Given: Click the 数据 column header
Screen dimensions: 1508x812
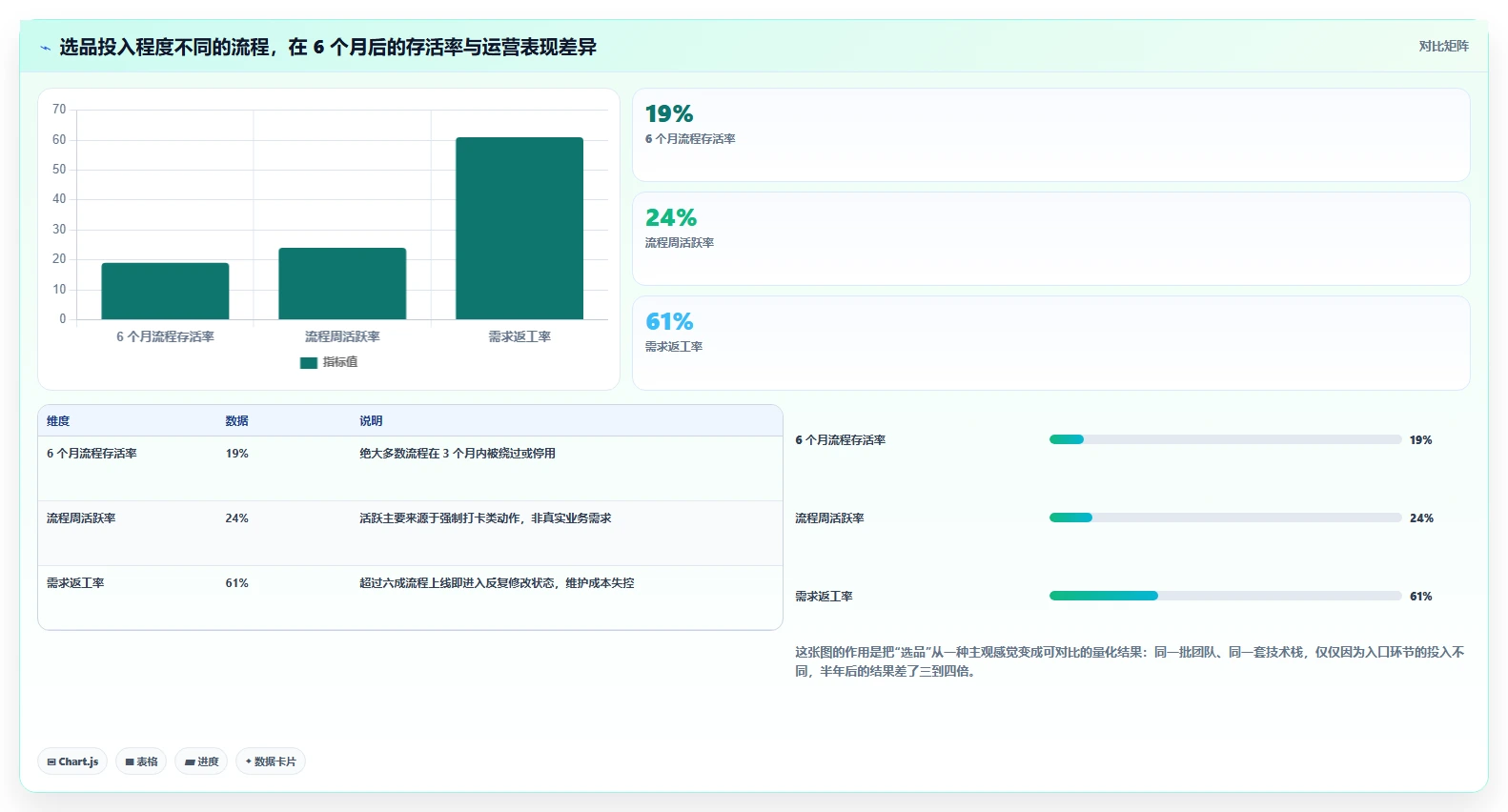Looking at the screenshot, I should (x=236, y=420).
